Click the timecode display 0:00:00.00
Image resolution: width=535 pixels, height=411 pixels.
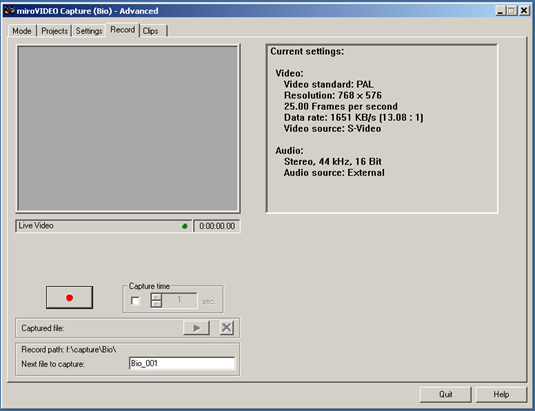pos(217,226)
